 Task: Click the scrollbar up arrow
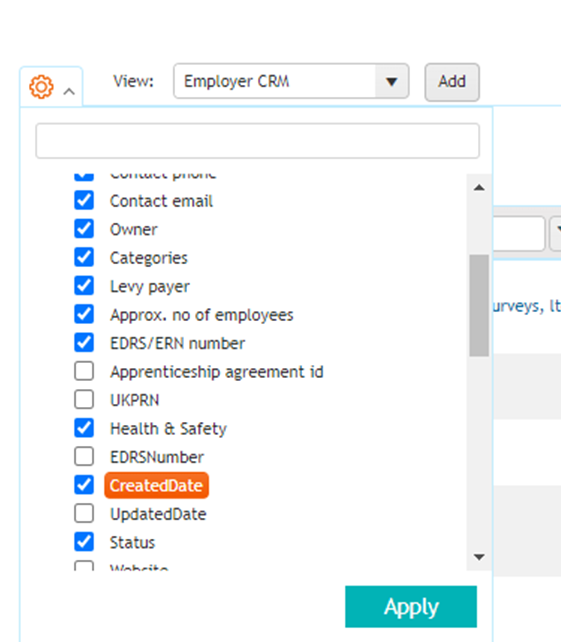point(479,188)
